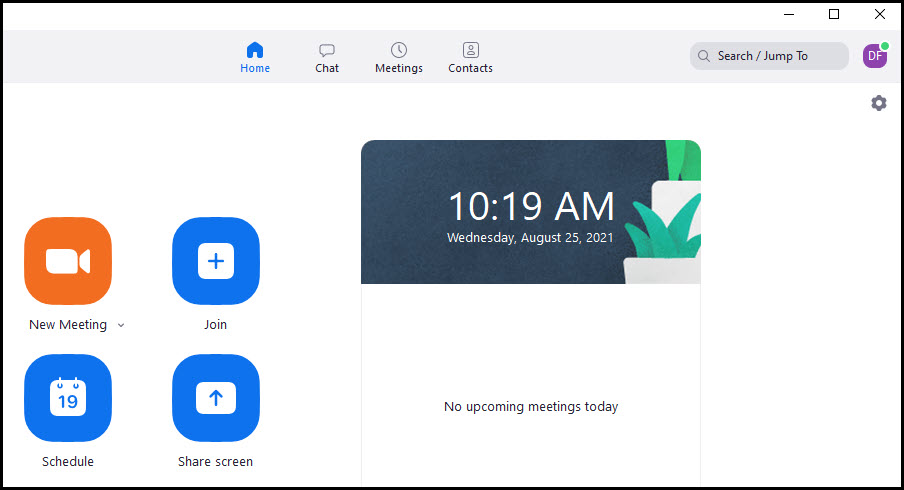Click the magnifier icon in search box
The image size is (904, 490).
(x=703, y=56)
